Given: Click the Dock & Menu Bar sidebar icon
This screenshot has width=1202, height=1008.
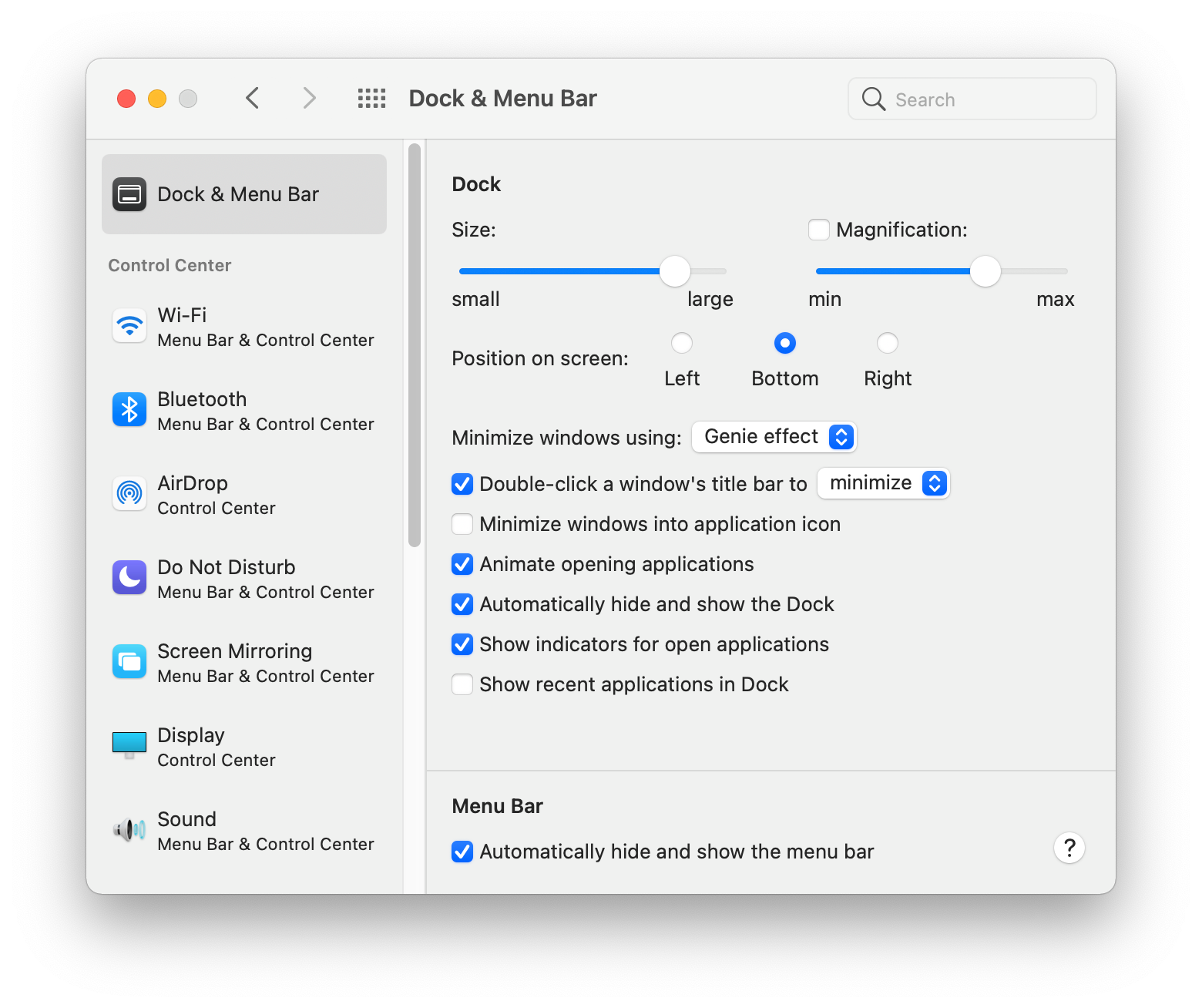Looking at the screenshot, I should coord(129,194).
